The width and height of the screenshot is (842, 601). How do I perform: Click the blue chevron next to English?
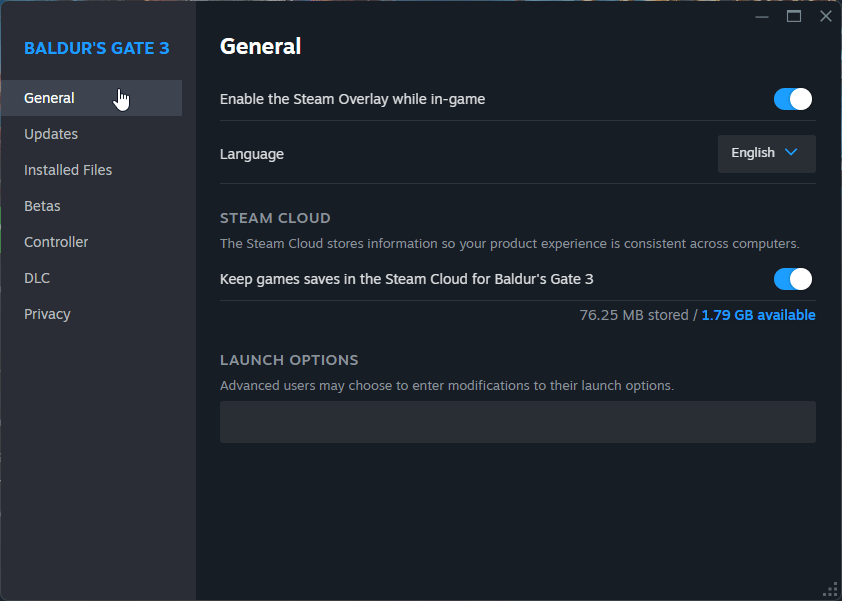(791, 153)
